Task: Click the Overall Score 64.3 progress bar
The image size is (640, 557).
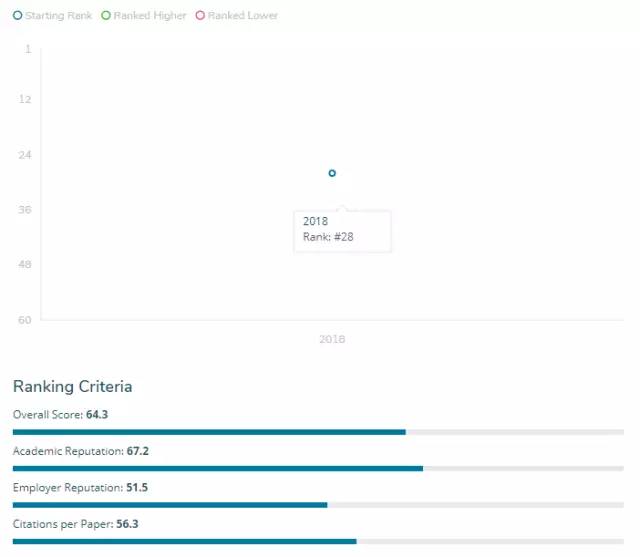Action: pos(318,432)
